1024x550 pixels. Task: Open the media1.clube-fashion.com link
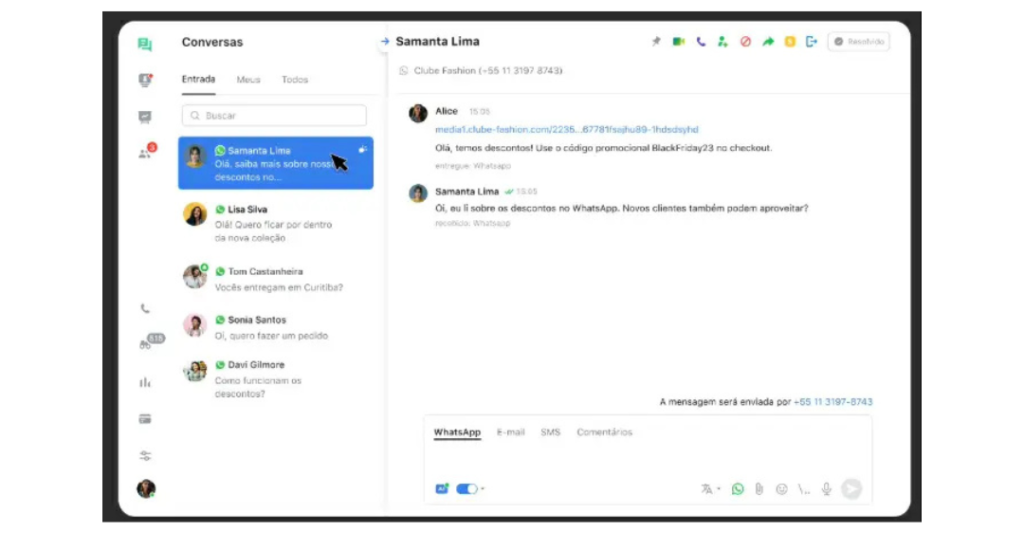566,129
